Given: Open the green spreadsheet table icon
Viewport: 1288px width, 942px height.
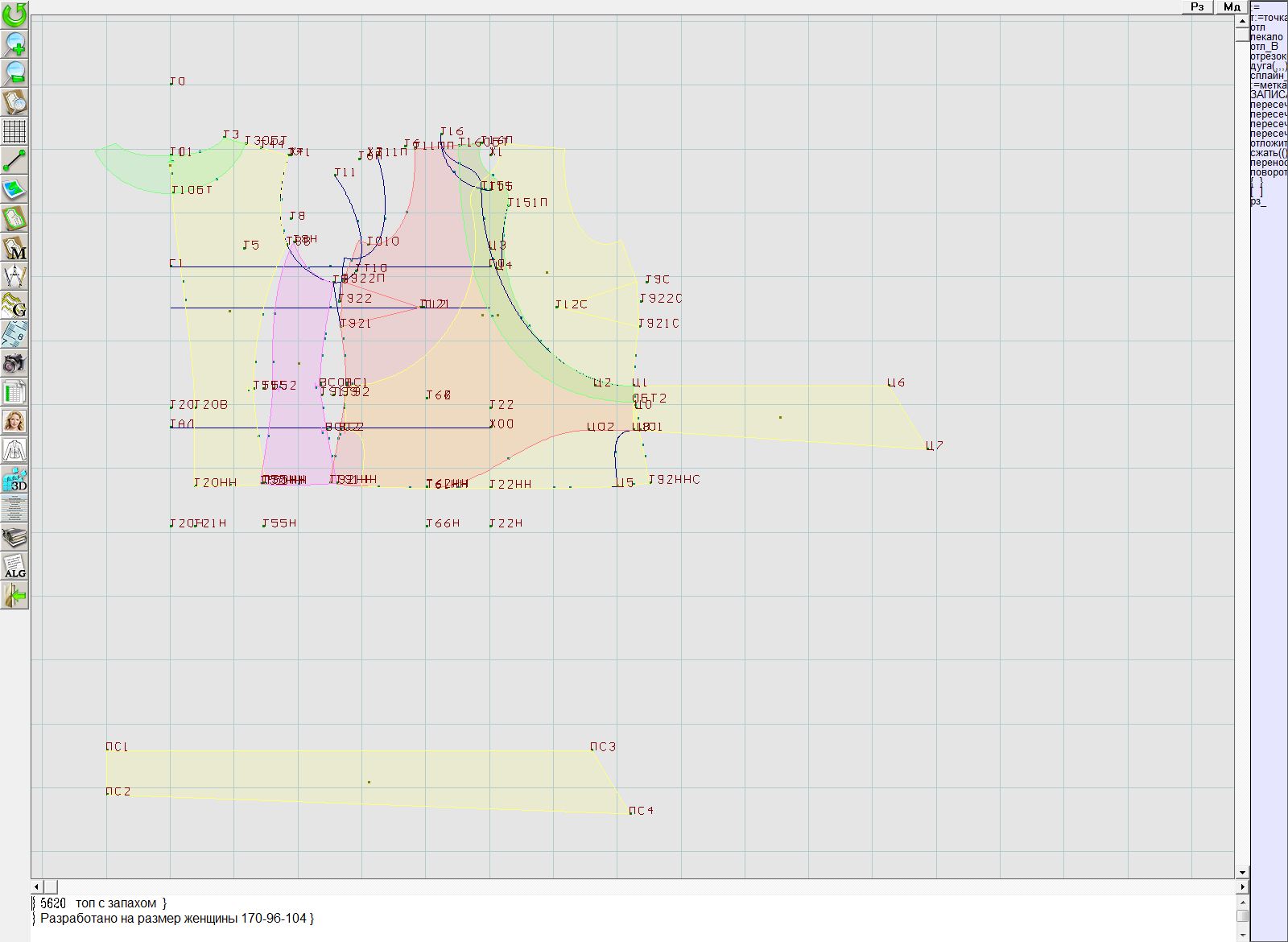Looking at the screenshot, I should point(14,393).
